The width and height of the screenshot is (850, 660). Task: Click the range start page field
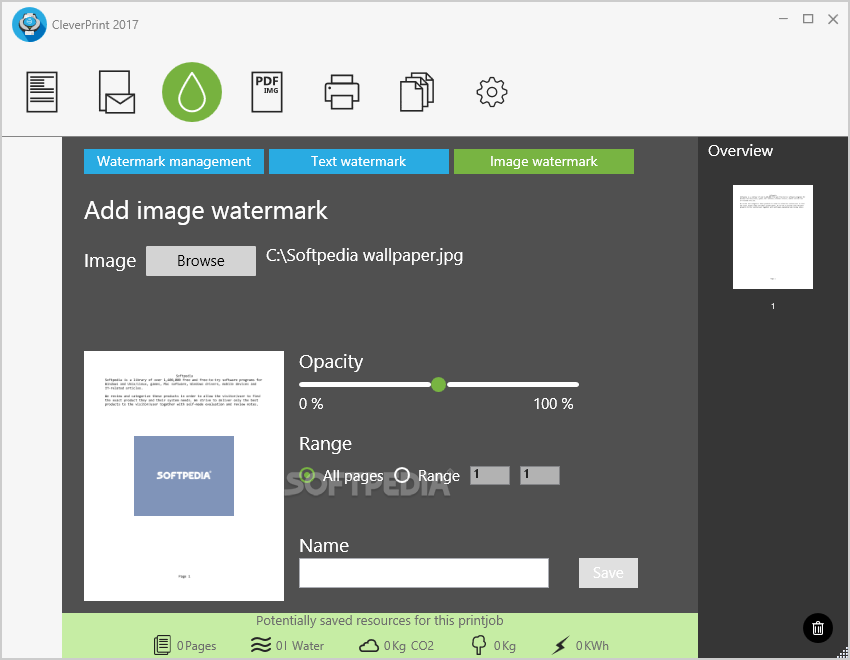490,475
